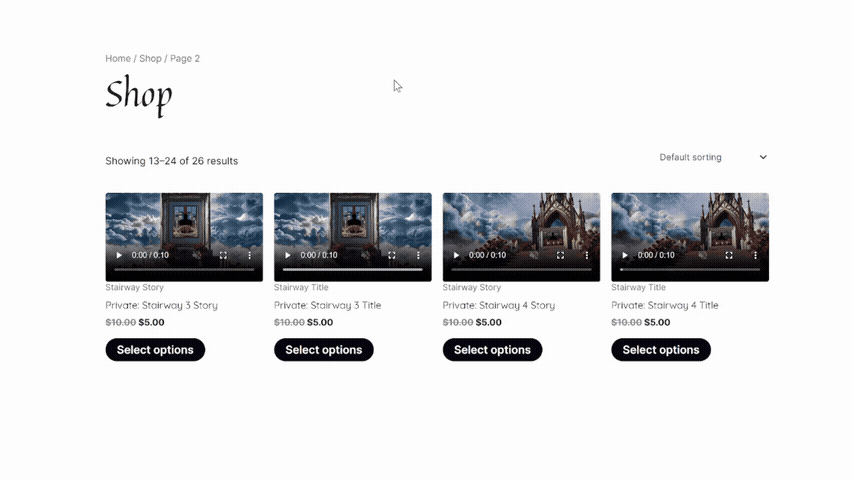Screen dimensions: 853x480
Task: Click Stairway 3 Title video progress bar
Action: pos(352,269)
